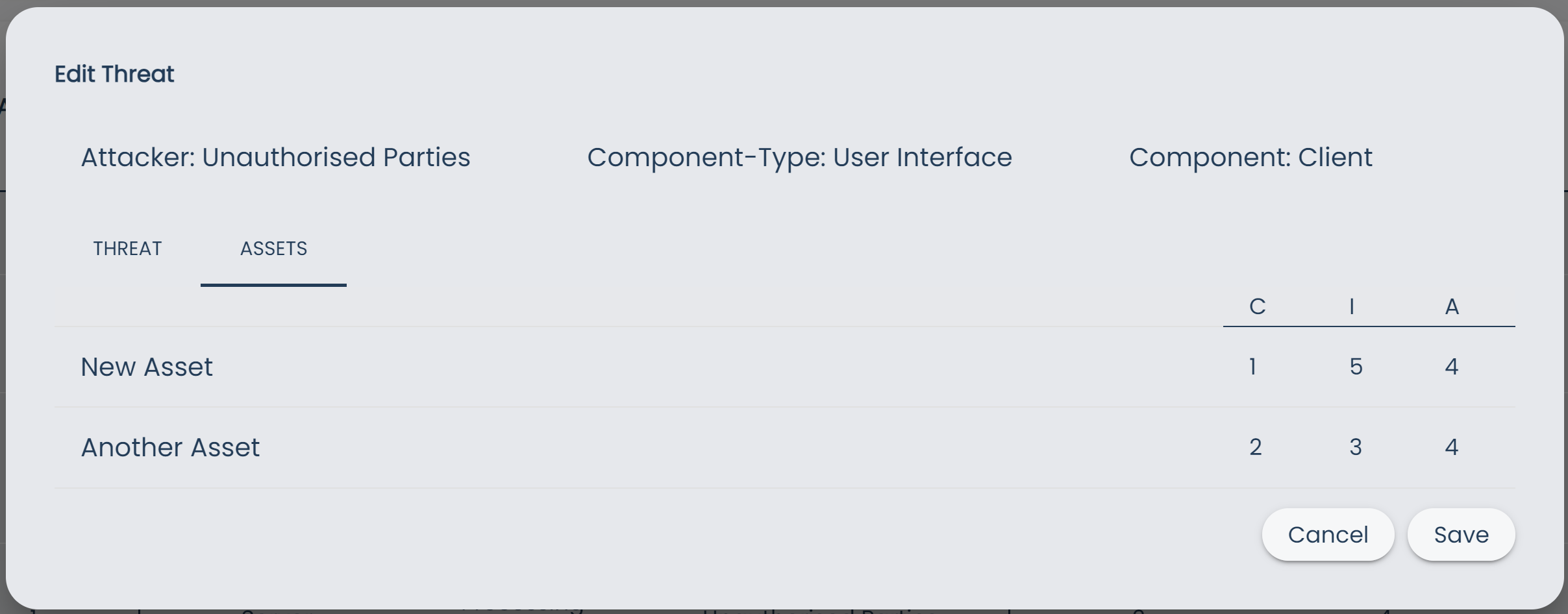Click the Availability value for New Asset
1568x614 pixels.
click(x=1452, y=366)
